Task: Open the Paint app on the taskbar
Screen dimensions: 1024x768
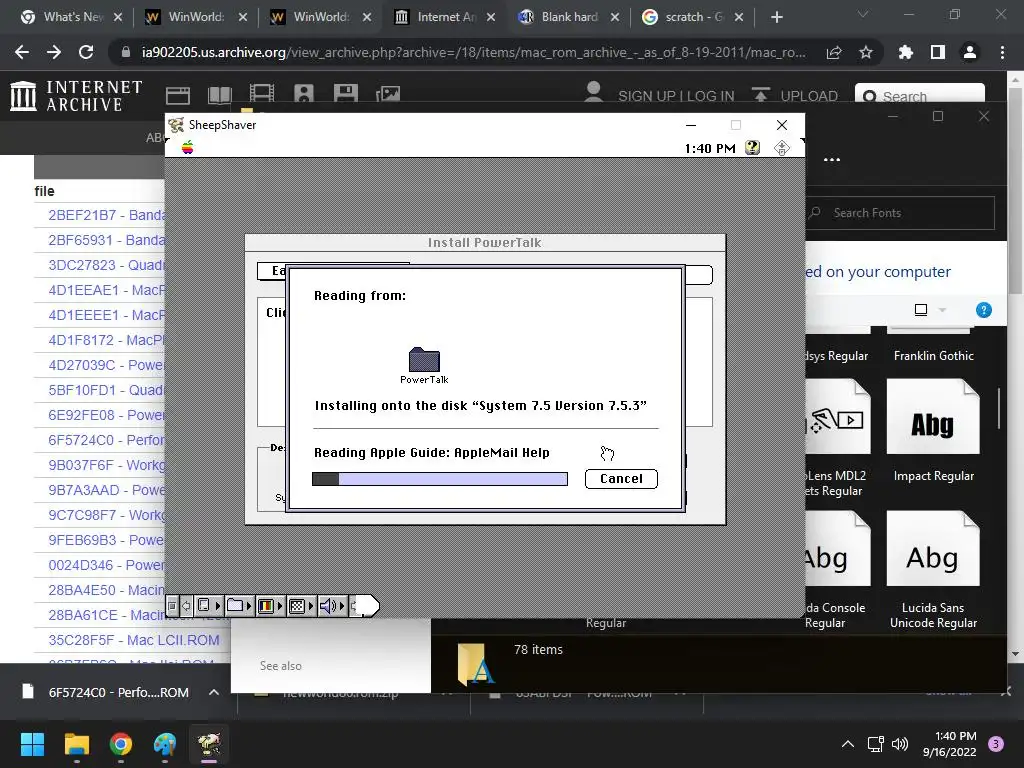Action: click(165, 744)
